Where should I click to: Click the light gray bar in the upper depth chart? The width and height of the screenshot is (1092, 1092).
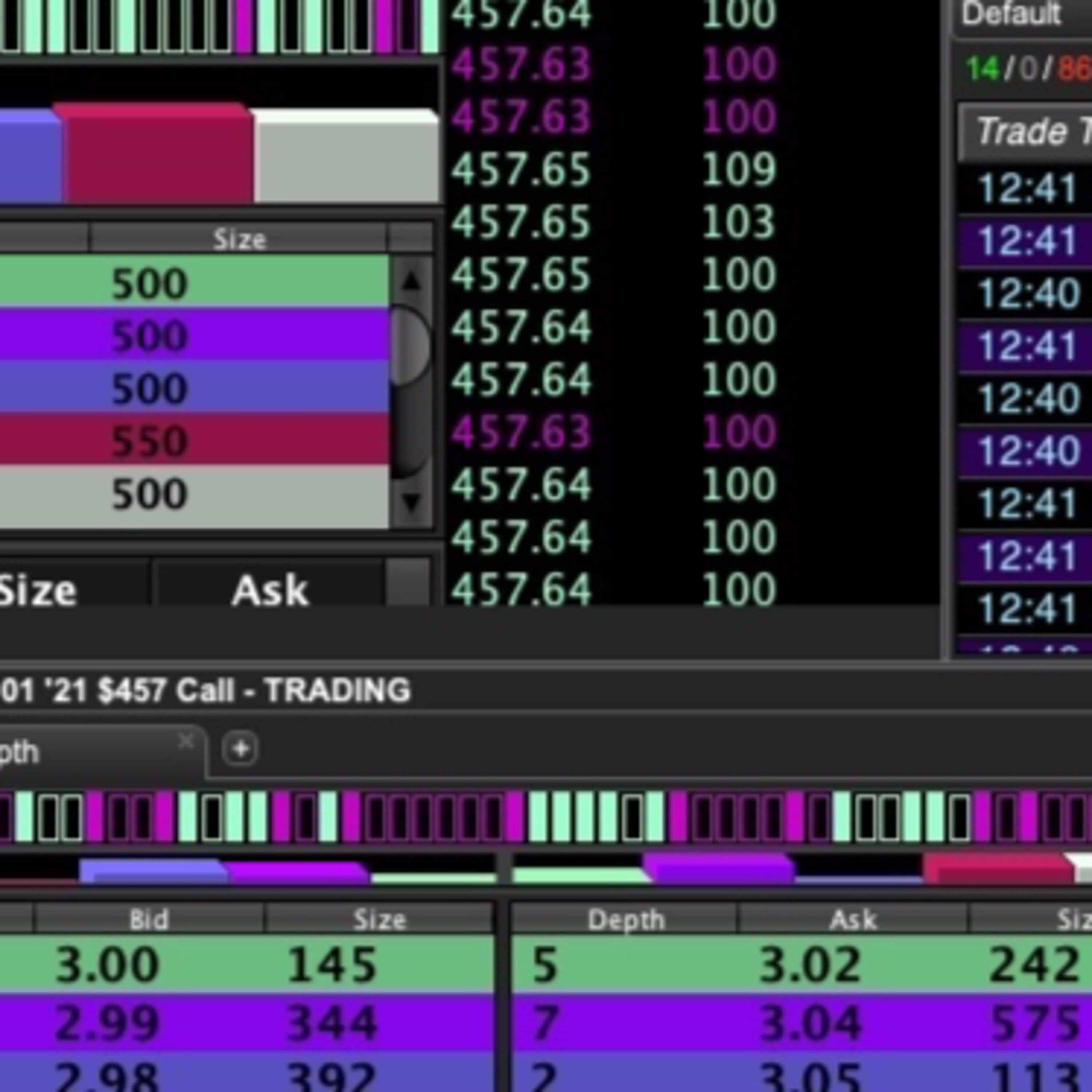point(346,156)
